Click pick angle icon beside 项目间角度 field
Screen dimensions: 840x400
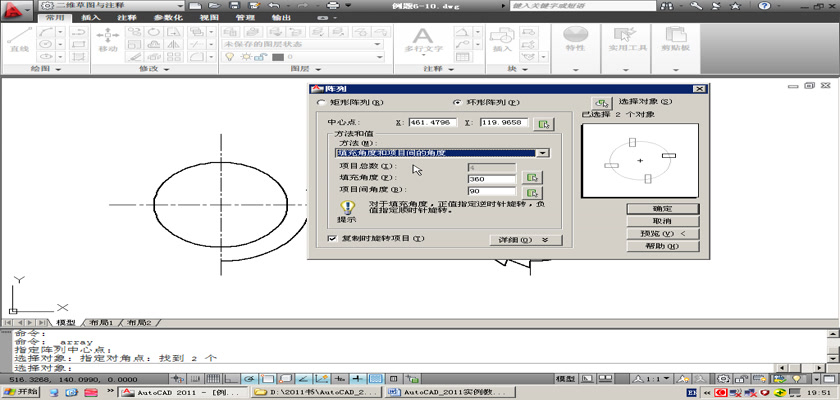tap(531, 193)
